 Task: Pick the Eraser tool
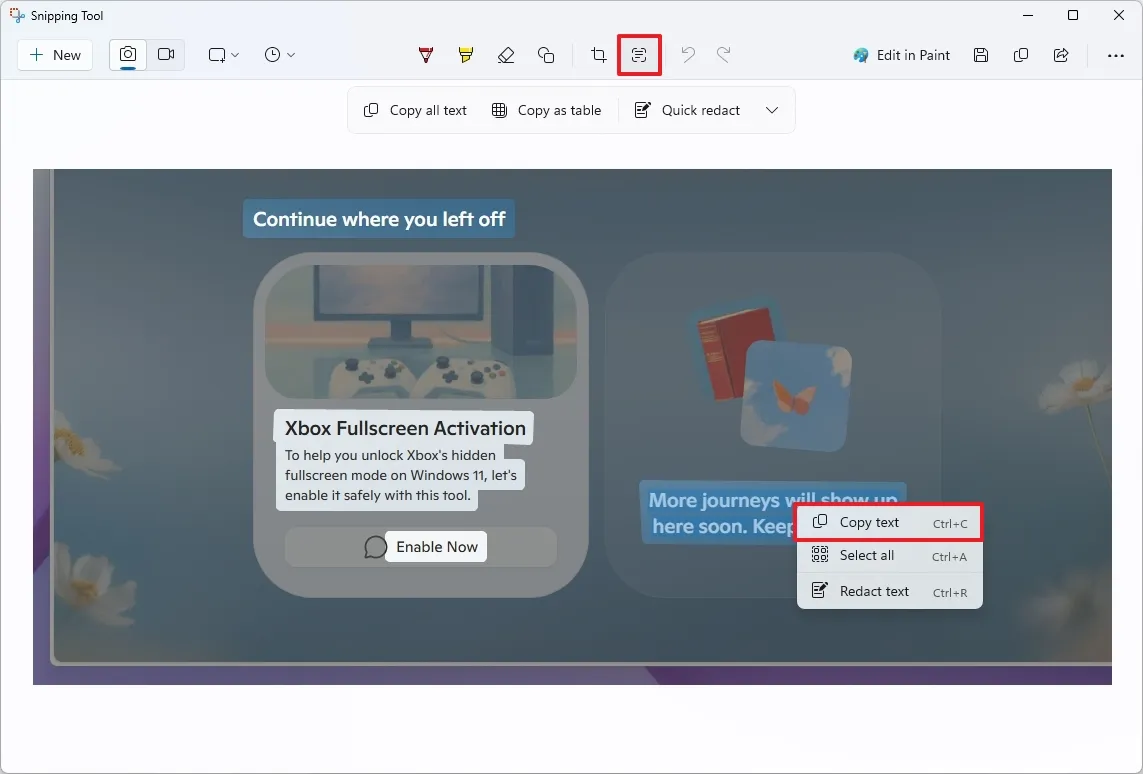[x=506, y=55]
